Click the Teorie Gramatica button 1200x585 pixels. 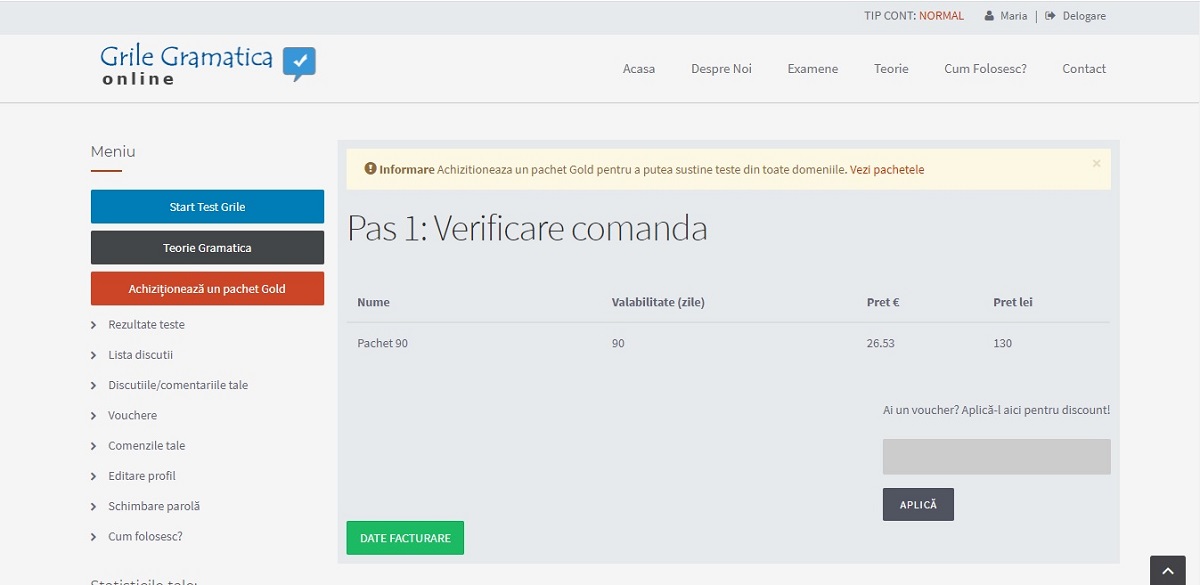point(207,248)
